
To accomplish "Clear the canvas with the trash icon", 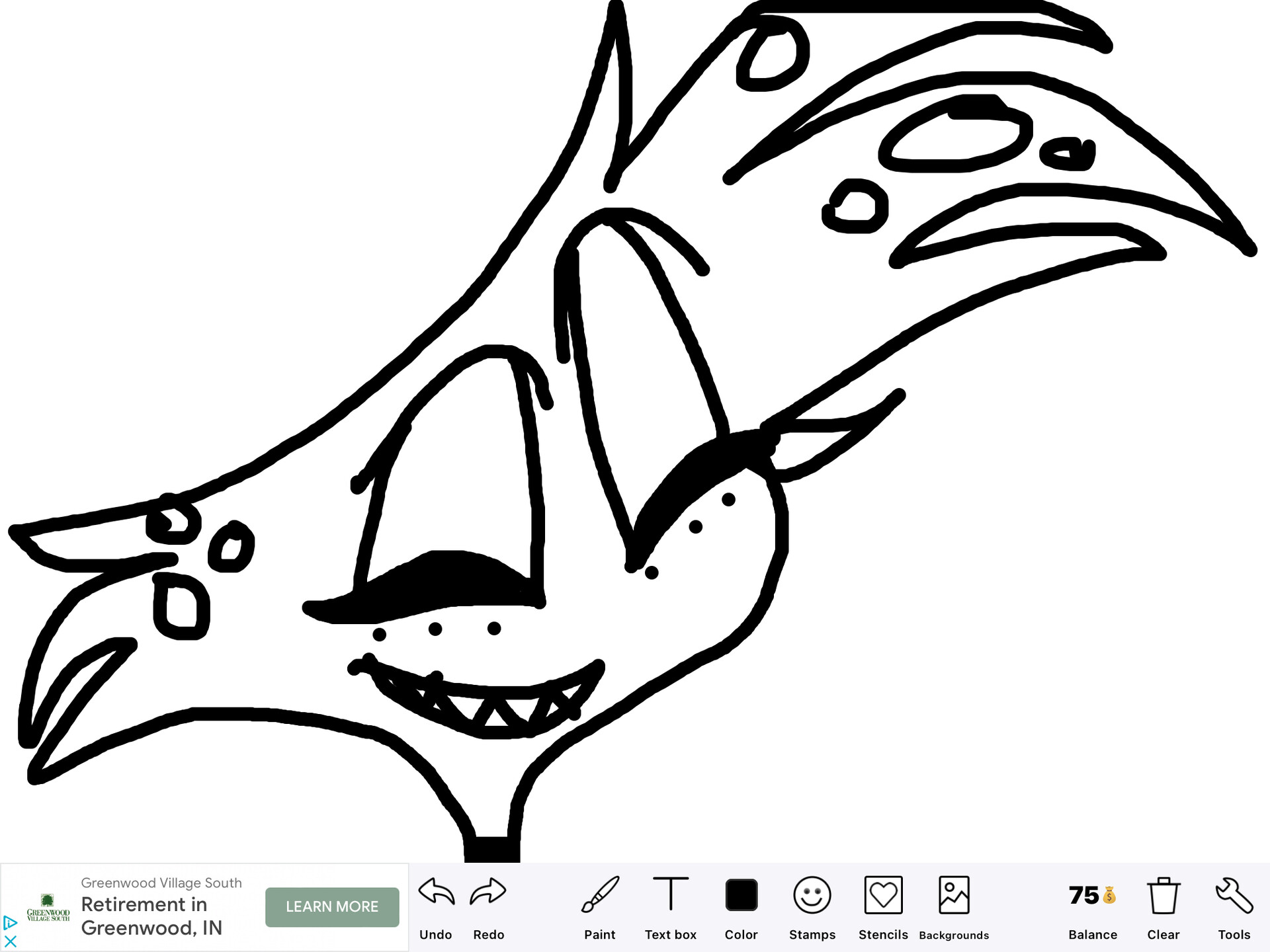I will (1163, 896).
